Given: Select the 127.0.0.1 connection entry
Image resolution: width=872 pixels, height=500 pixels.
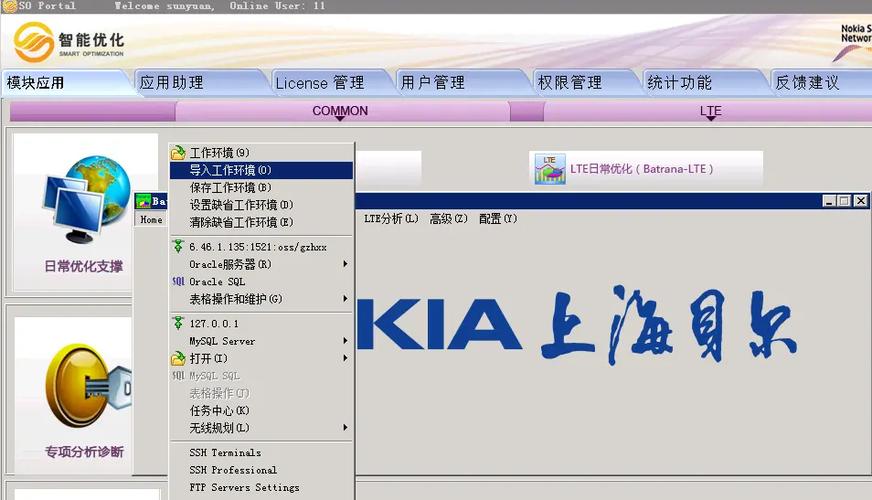Looking at the screenshot, I should (261, 323).
